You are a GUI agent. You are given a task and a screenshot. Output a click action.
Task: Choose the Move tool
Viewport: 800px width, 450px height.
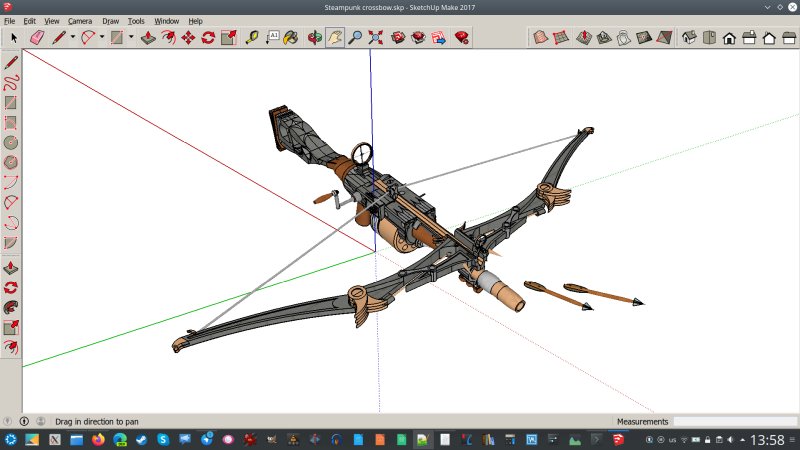pos(188,38)
